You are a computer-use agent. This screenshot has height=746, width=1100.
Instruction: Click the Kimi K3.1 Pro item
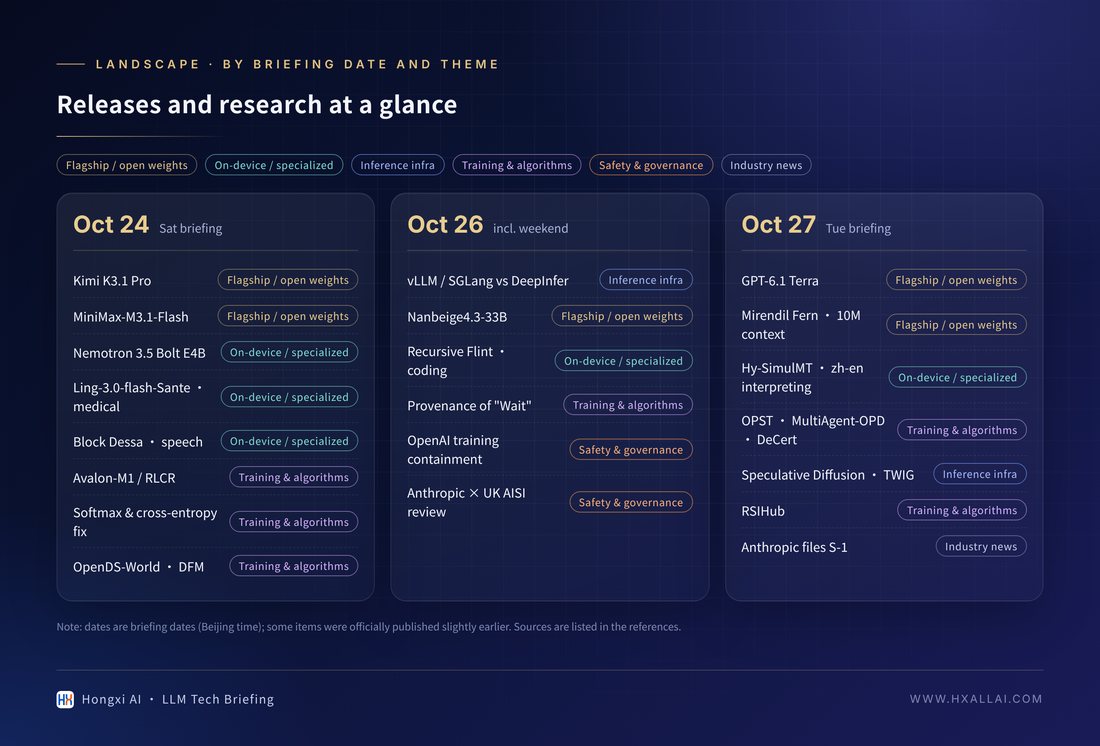click(112, 280)
